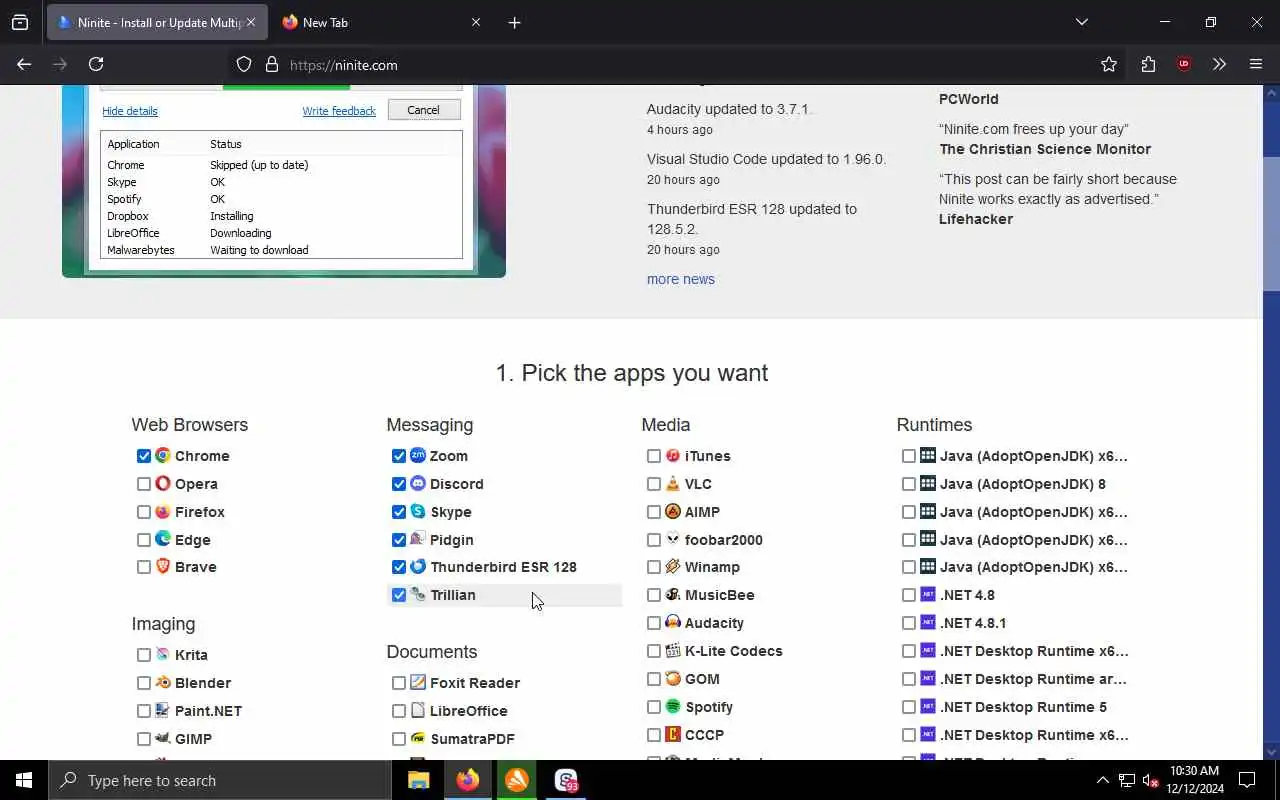The height and width of the screenshot is (800, 1280).
Task: Open the notification center icon
Action: click(1247, 780)
